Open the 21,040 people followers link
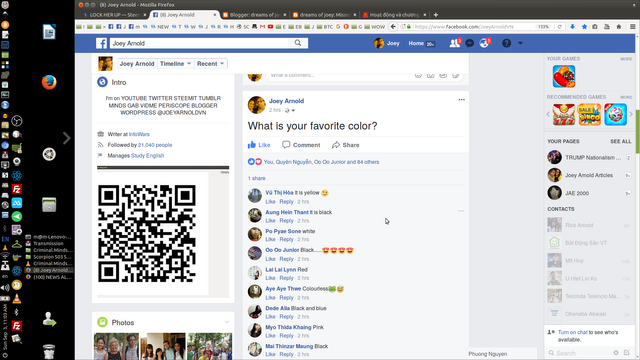 coord(155,145)
